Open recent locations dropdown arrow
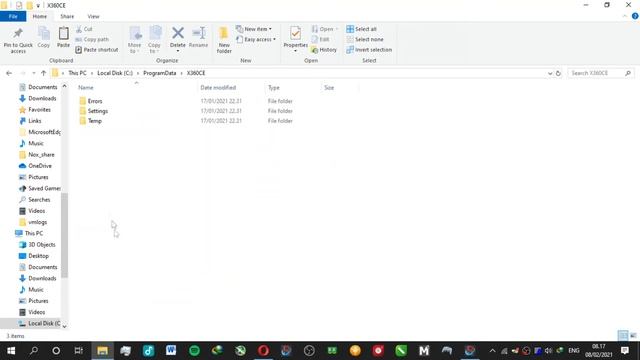 pos(33,73)
